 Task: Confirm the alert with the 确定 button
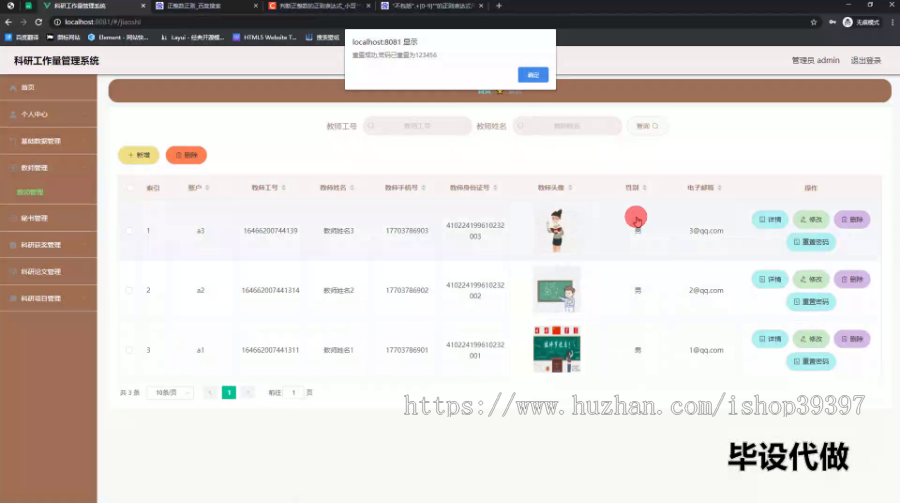coord(533,75)
